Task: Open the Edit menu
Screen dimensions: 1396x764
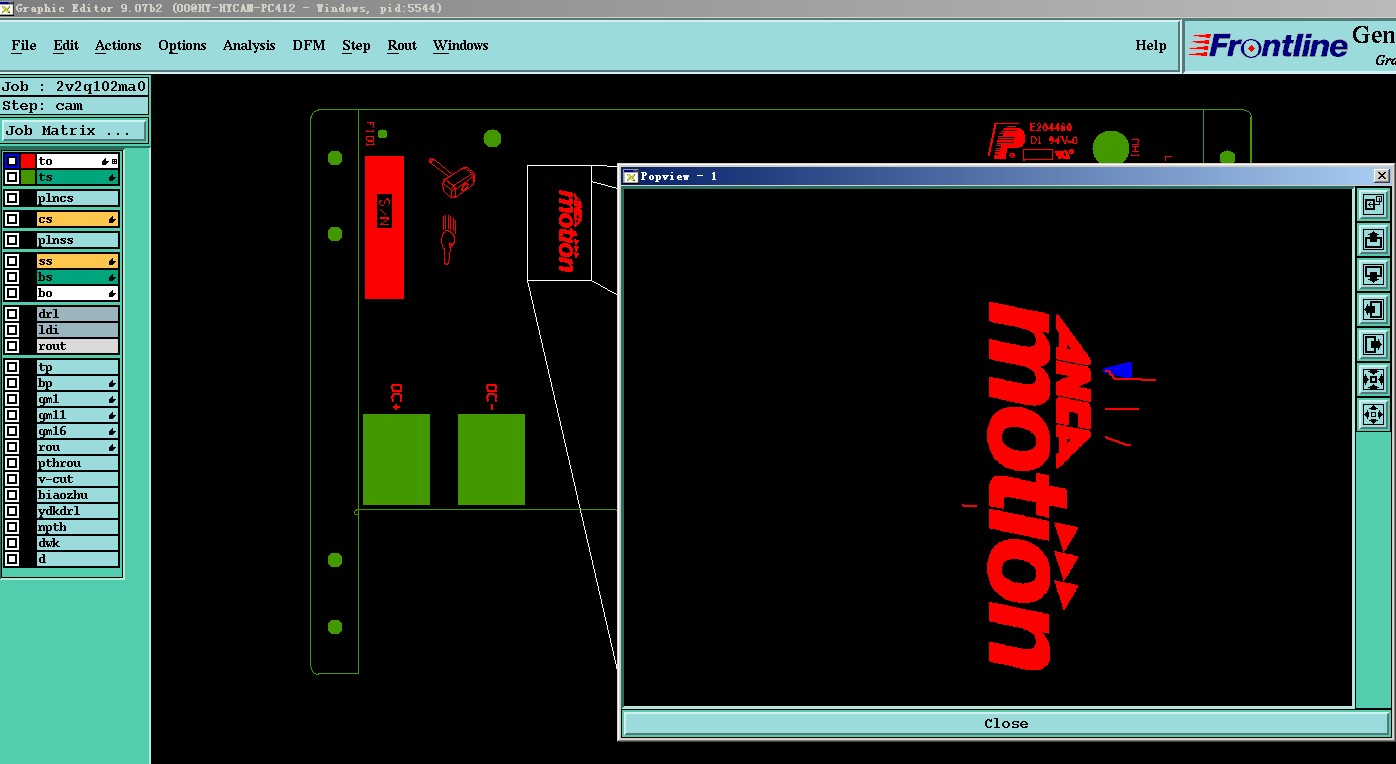Action: pyautogui.click(x=66, y=45)
